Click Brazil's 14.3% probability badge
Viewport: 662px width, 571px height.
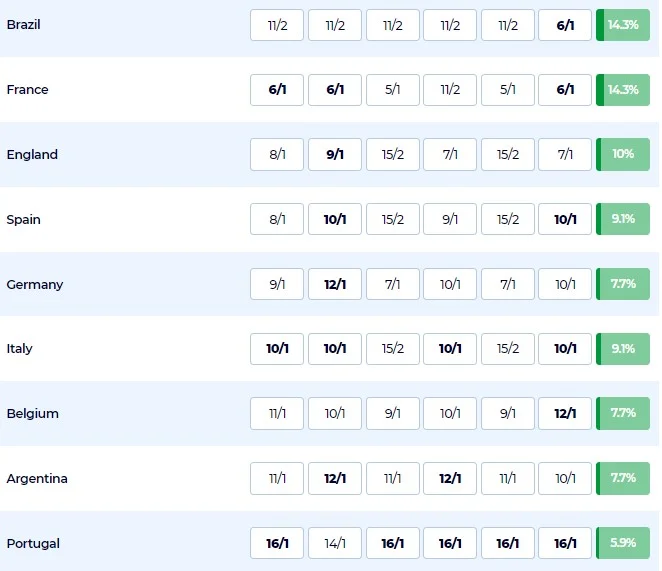623,25
